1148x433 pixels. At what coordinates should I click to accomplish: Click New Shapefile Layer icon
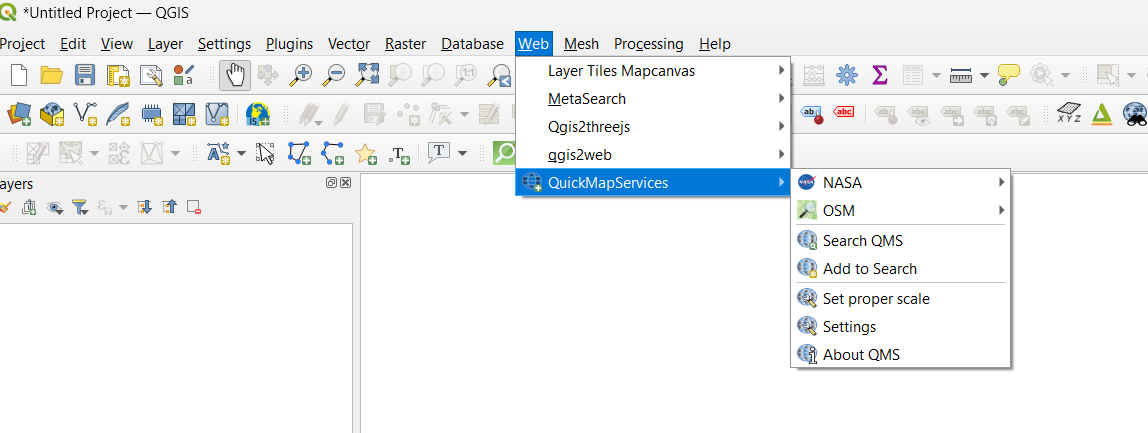coord(85,113)
